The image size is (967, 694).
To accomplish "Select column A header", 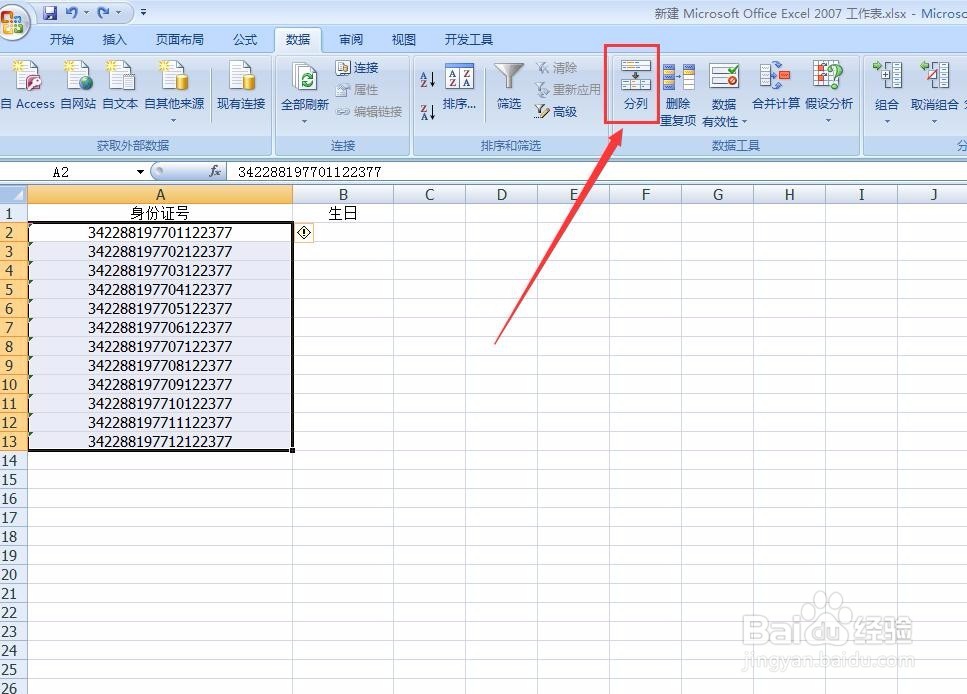I will point(160,195).
